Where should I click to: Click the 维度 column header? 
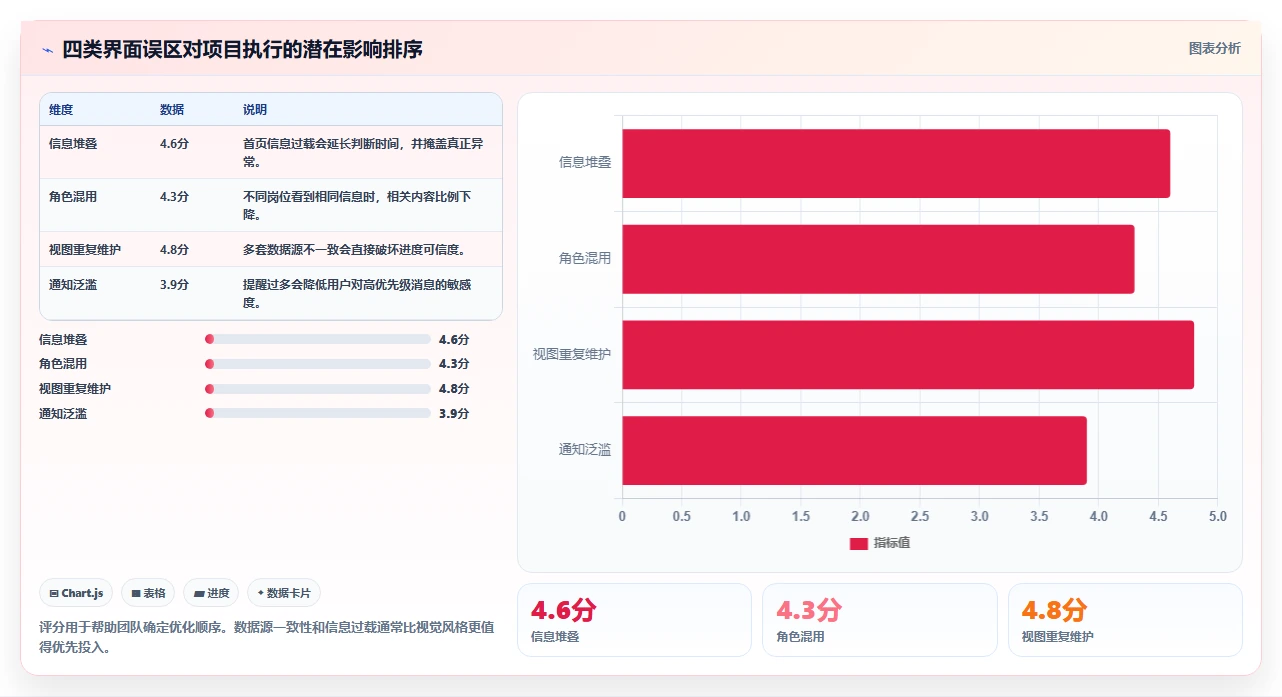(61, 110)
